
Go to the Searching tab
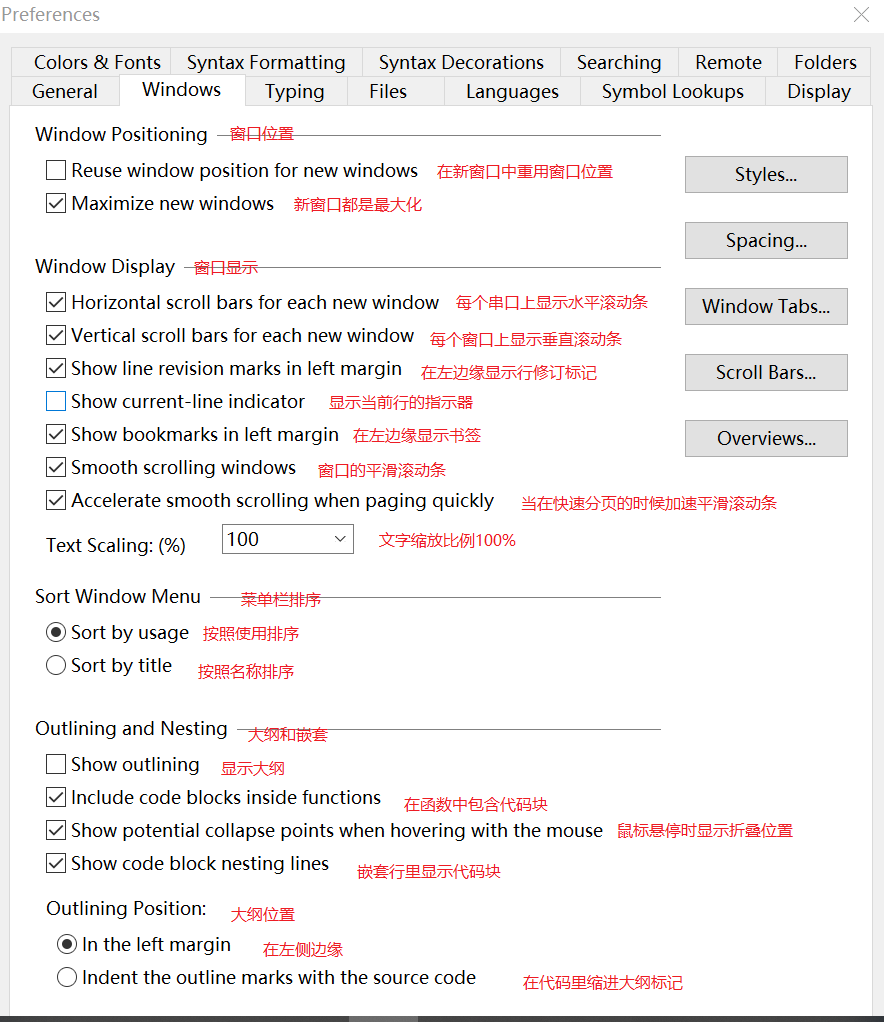point(619,63)
